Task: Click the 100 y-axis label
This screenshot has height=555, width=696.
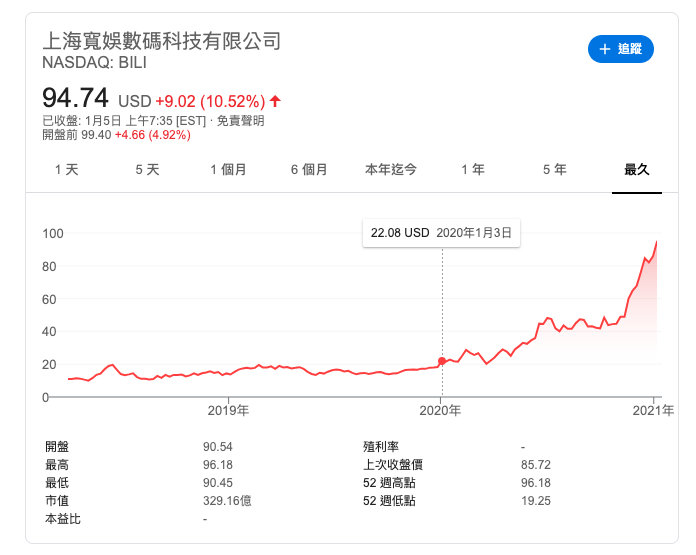Action: tap(53, 234)
